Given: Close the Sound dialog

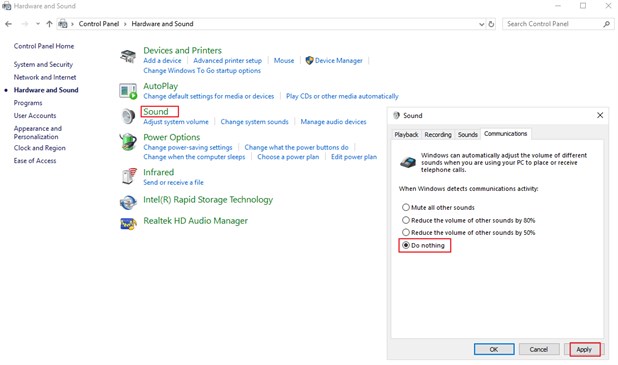Looking at the screenshot, I should coord(600,115).
